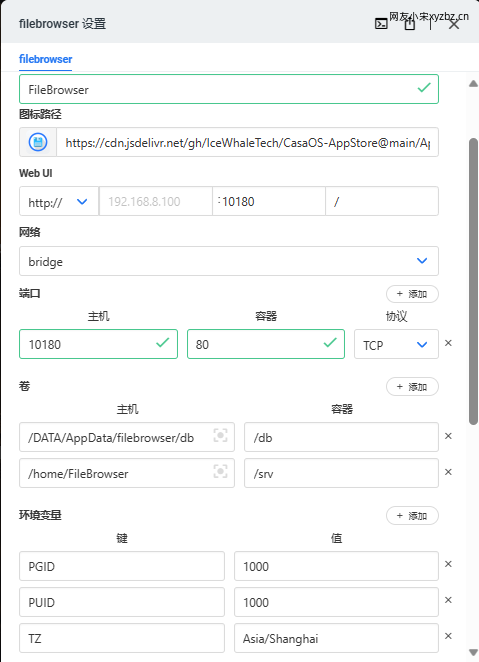Delete the TZ environment variable

448,636
